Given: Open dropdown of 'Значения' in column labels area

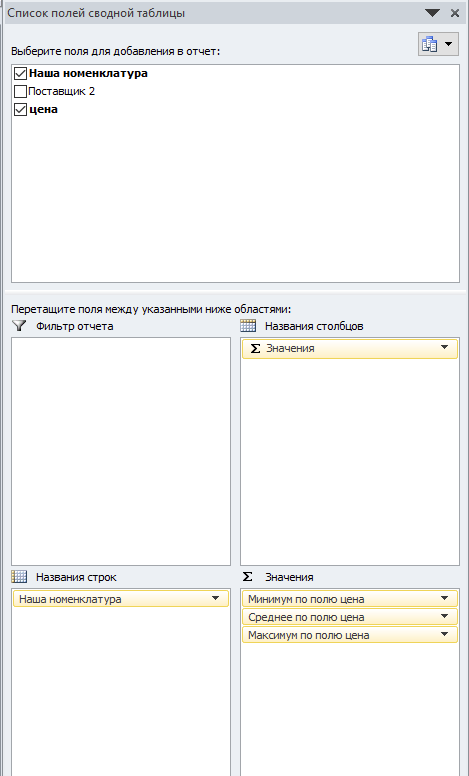Looking at the screenshot, I should (444, 347).
